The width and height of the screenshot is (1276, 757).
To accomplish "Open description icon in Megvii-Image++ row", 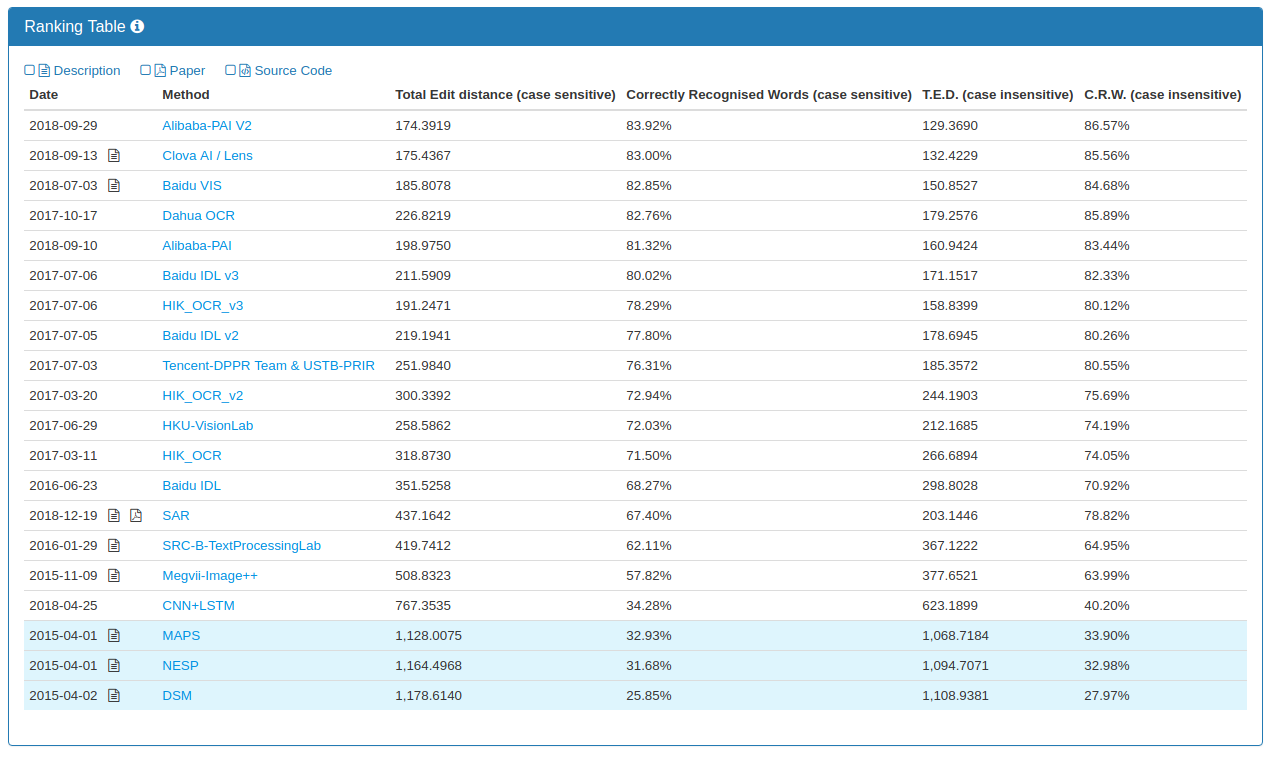I will [x=114, y=575].
